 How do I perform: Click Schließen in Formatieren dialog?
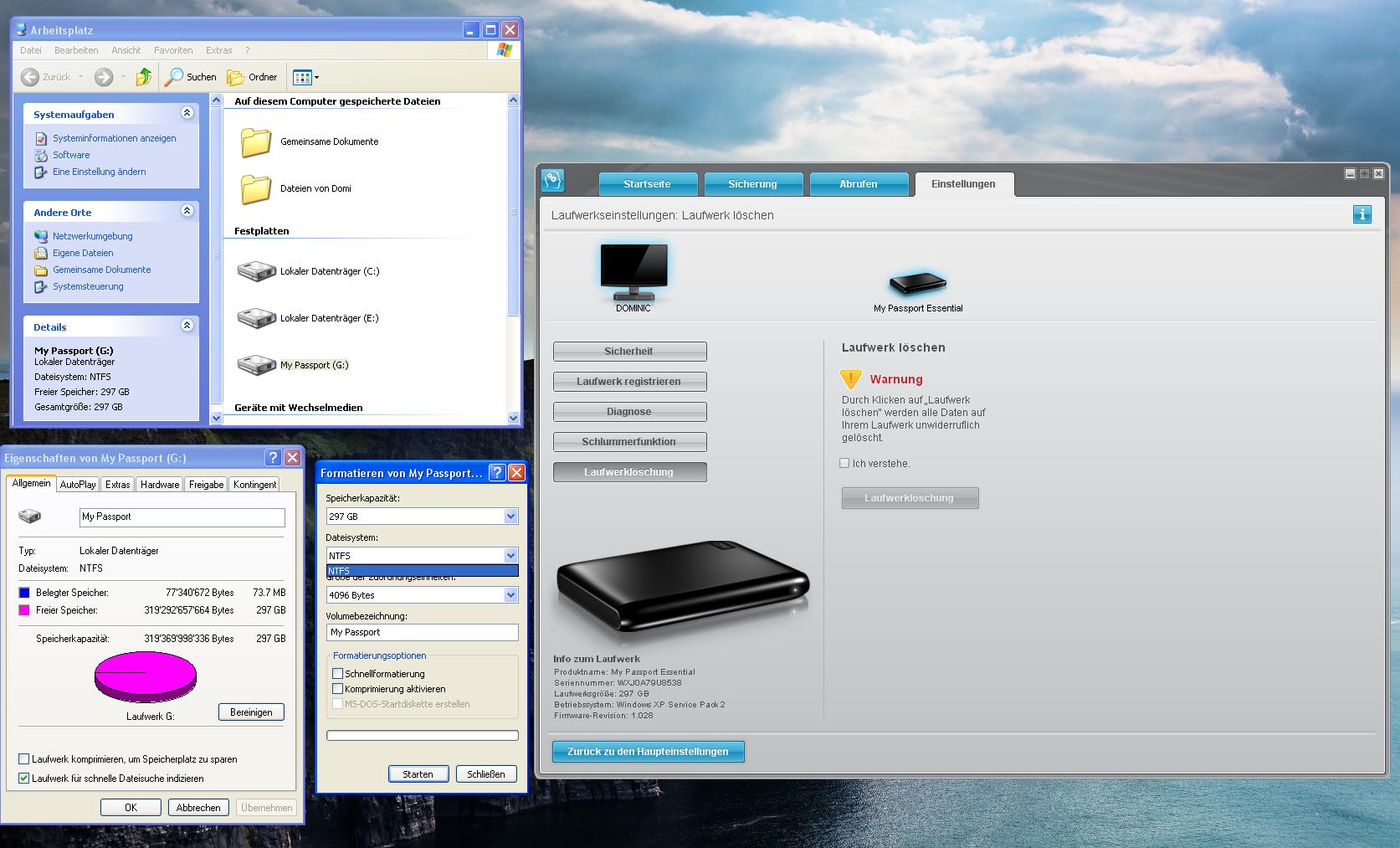486,774
